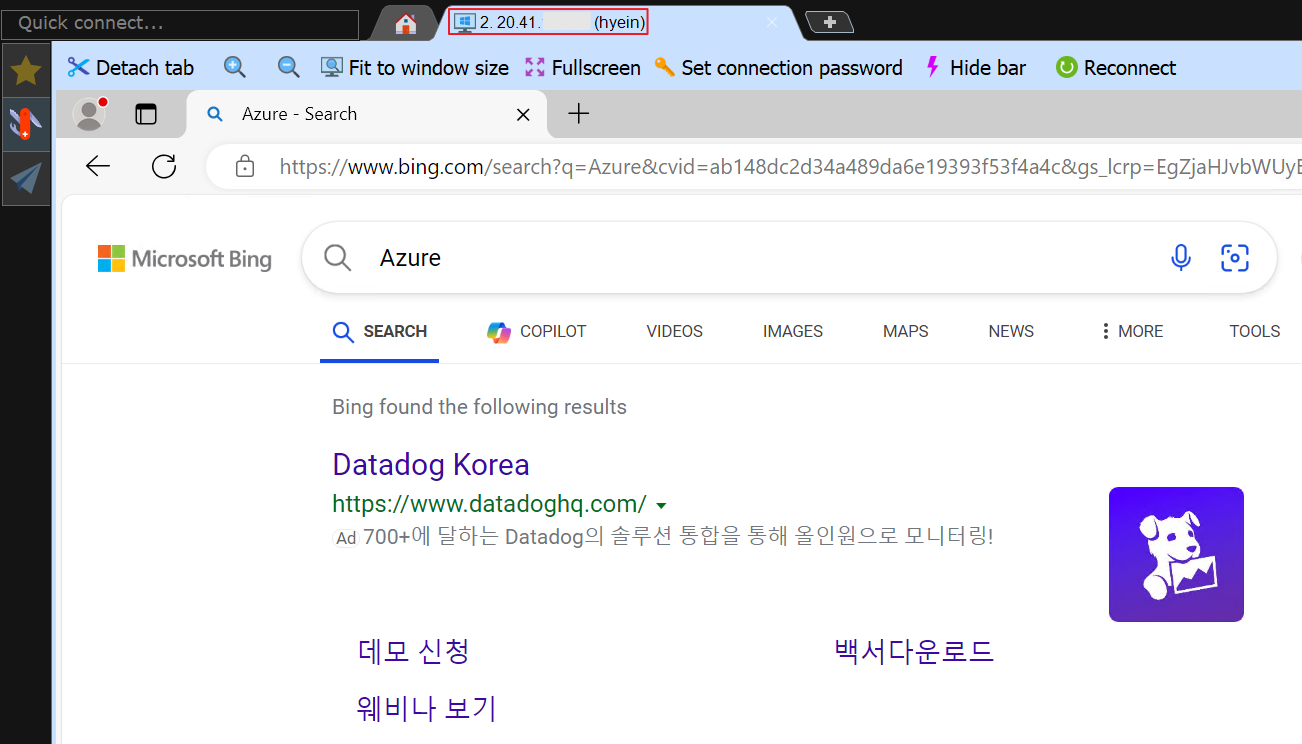Image resolution: width=1302 pixels, height=744 pixels.
Task: Expand the arrow next to datadoghq URL
Action: tap(661, 505)
